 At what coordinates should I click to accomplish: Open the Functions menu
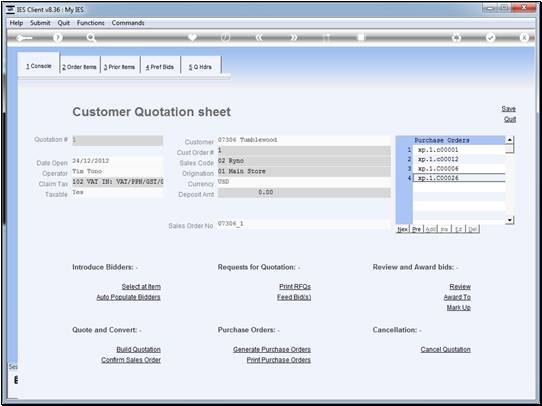click(91, 23)
